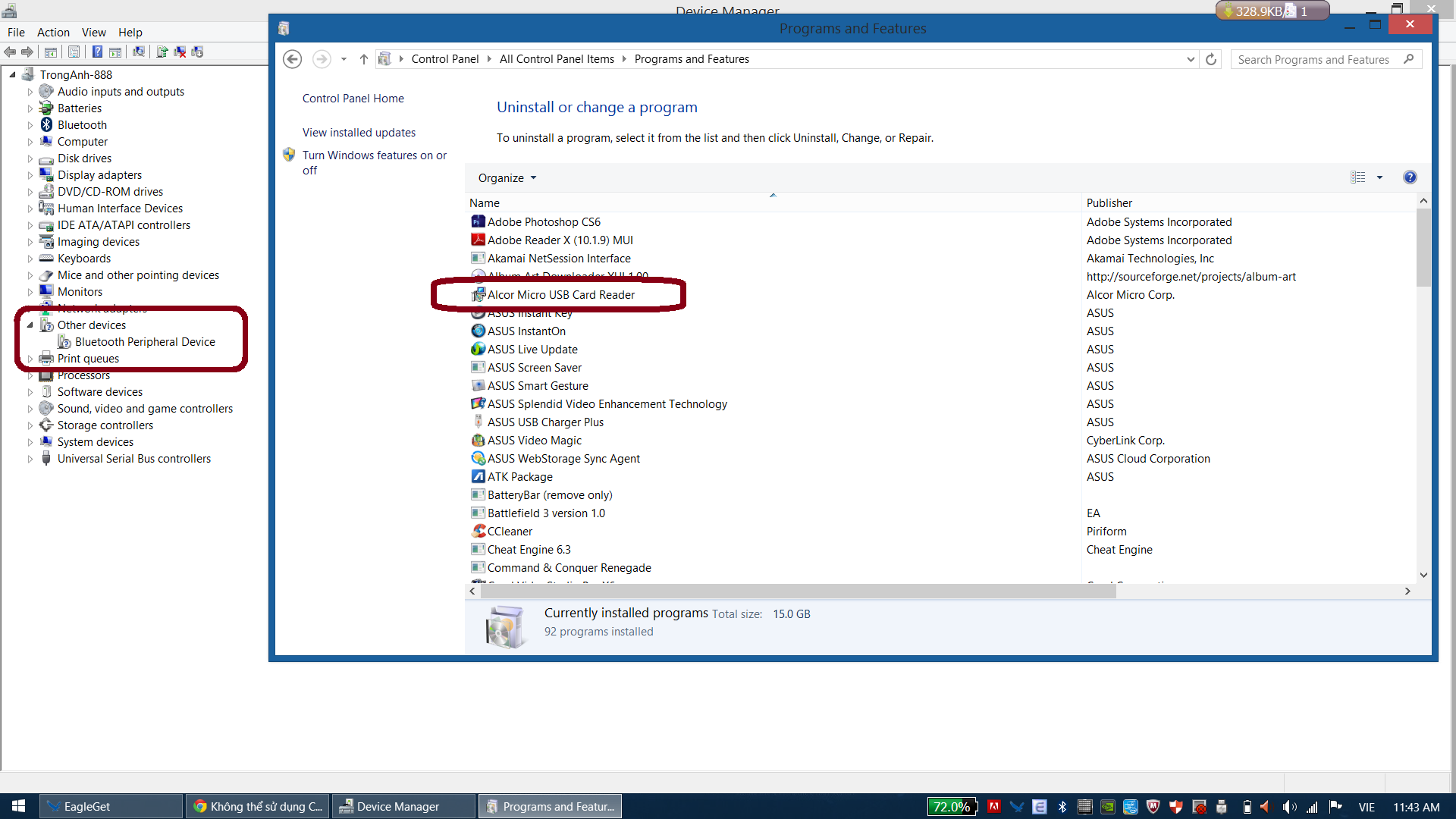Click the volume speaker icon in system tray

pyautogui.click(x=1289, y=807)
